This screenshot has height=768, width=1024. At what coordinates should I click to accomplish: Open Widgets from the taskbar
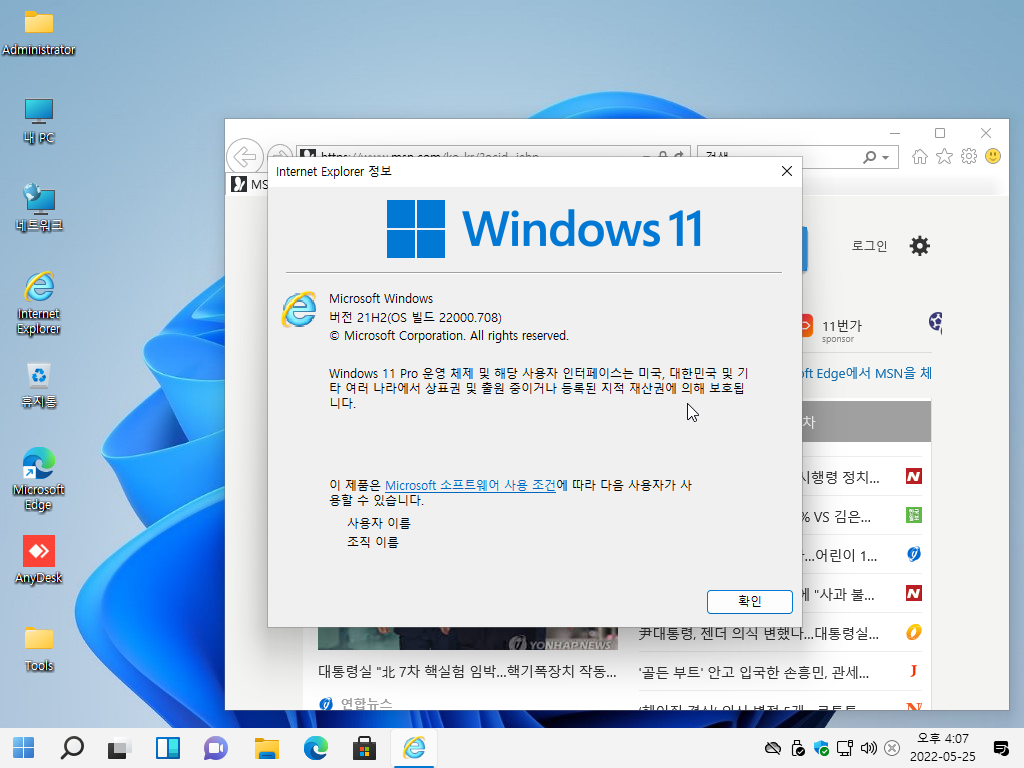click(168, 748)
